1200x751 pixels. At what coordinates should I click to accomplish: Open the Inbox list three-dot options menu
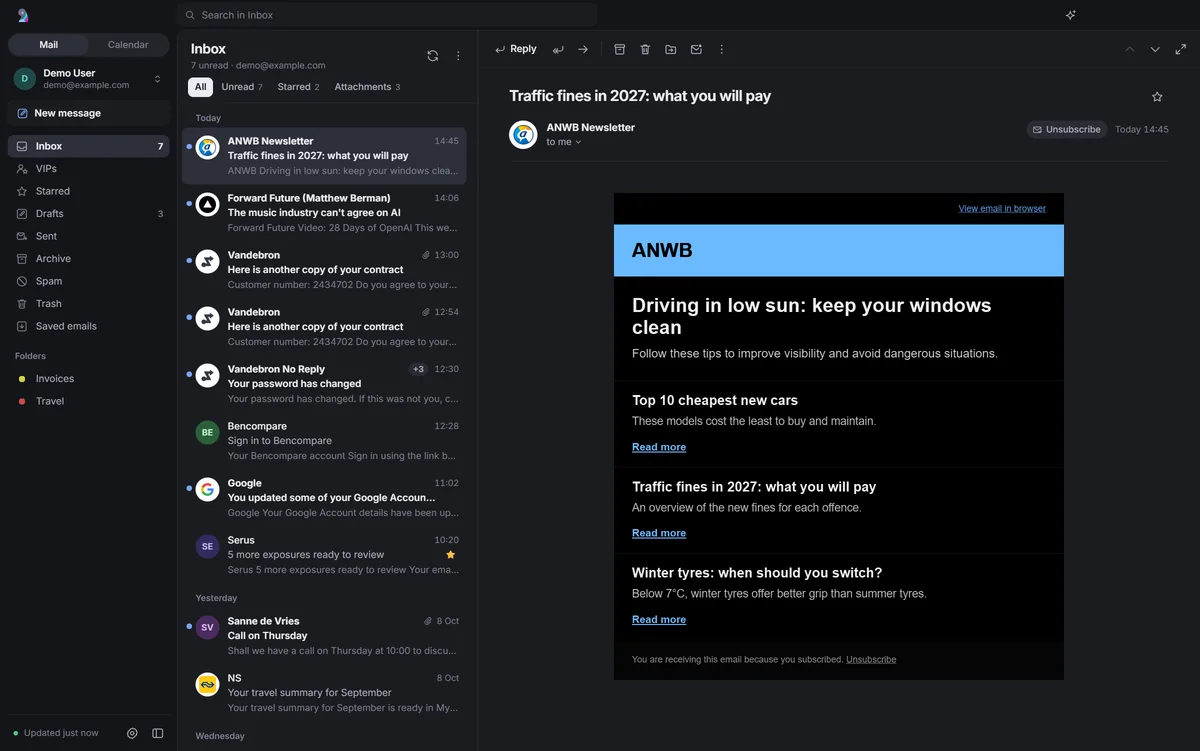pos(458,56)
